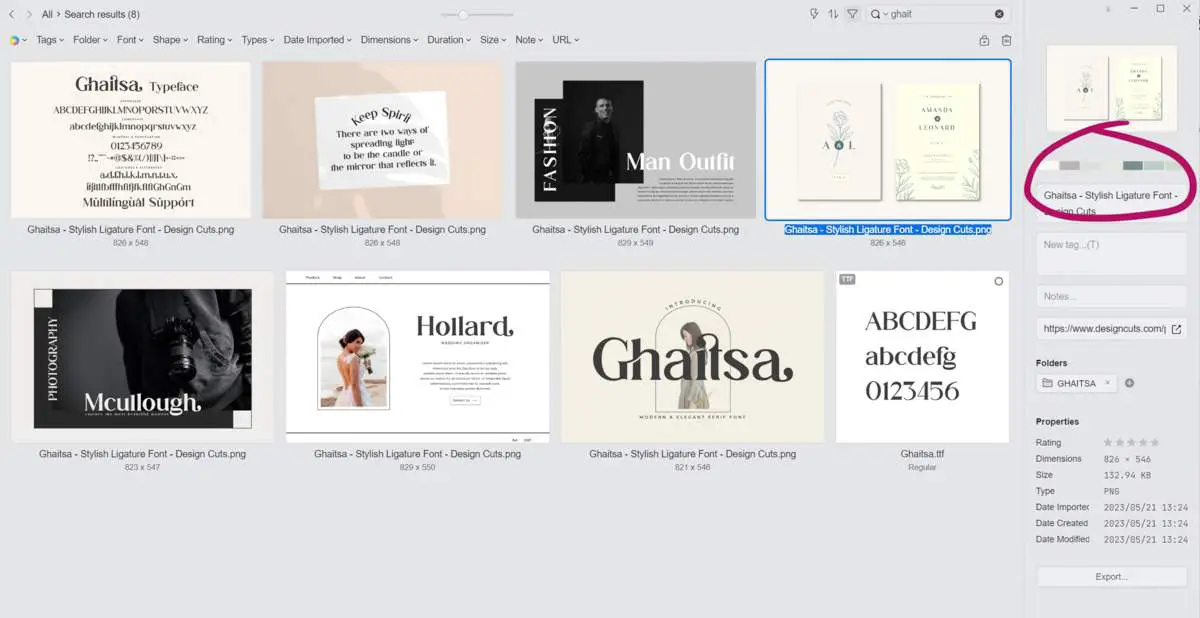Screen dimensions: 1200x618
Task: Open the Dimensions filter dropdown
Action: 389,40
